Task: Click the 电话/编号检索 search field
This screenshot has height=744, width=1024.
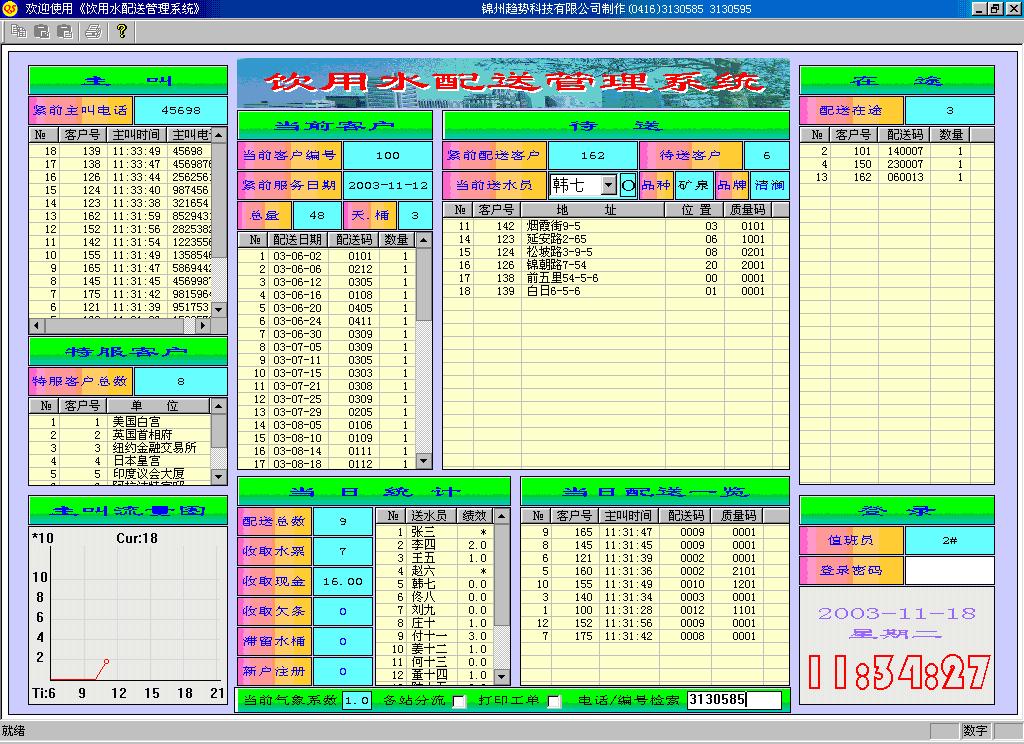Action: 734,700
